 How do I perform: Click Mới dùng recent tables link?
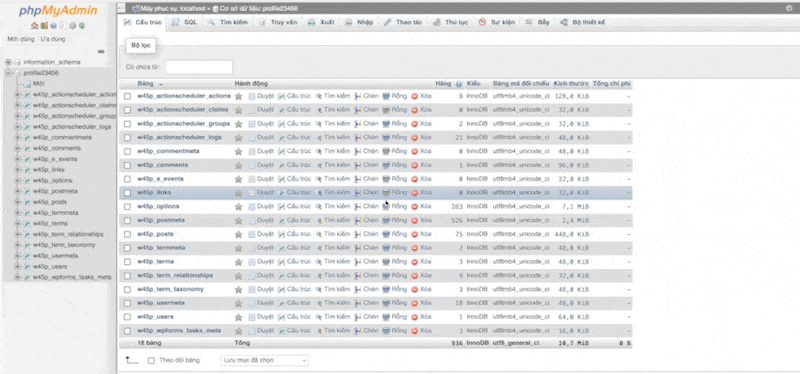(x=21, y=39)
